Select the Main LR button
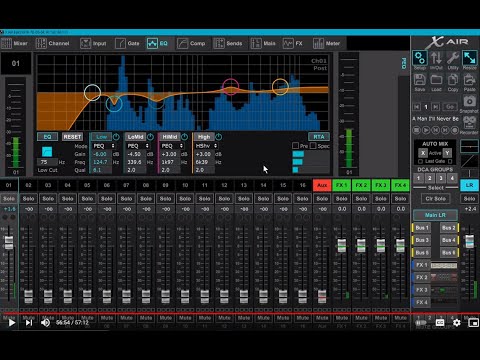Screen dimensions: 480x360 [x=435, y=215]
